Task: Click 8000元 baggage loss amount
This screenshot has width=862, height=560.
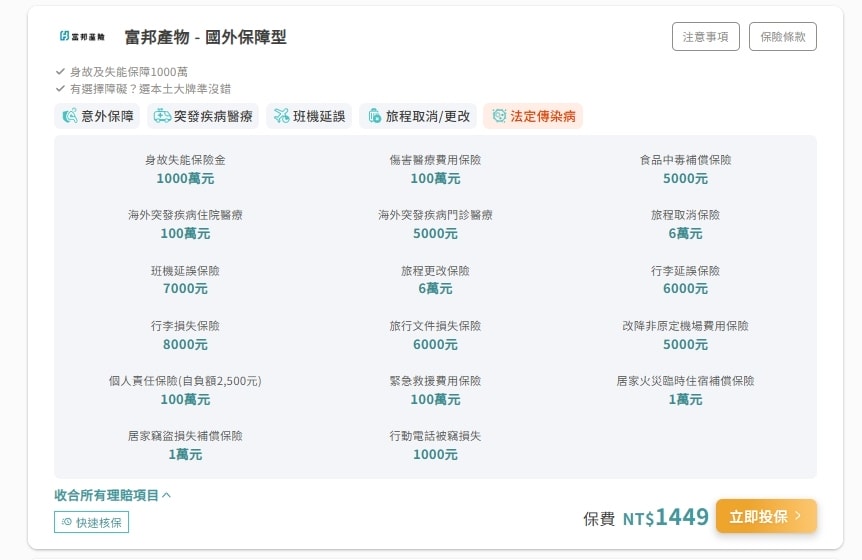Action: click(x=185, y=345)
